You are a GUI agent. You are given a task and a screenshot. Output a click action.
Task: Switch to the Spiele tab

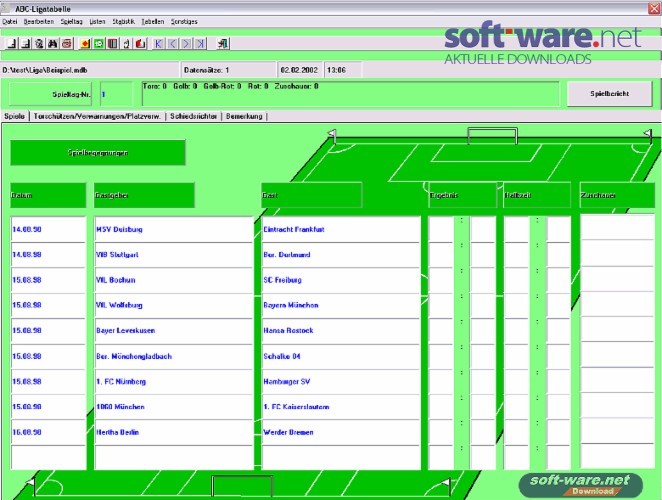(14, 116)
